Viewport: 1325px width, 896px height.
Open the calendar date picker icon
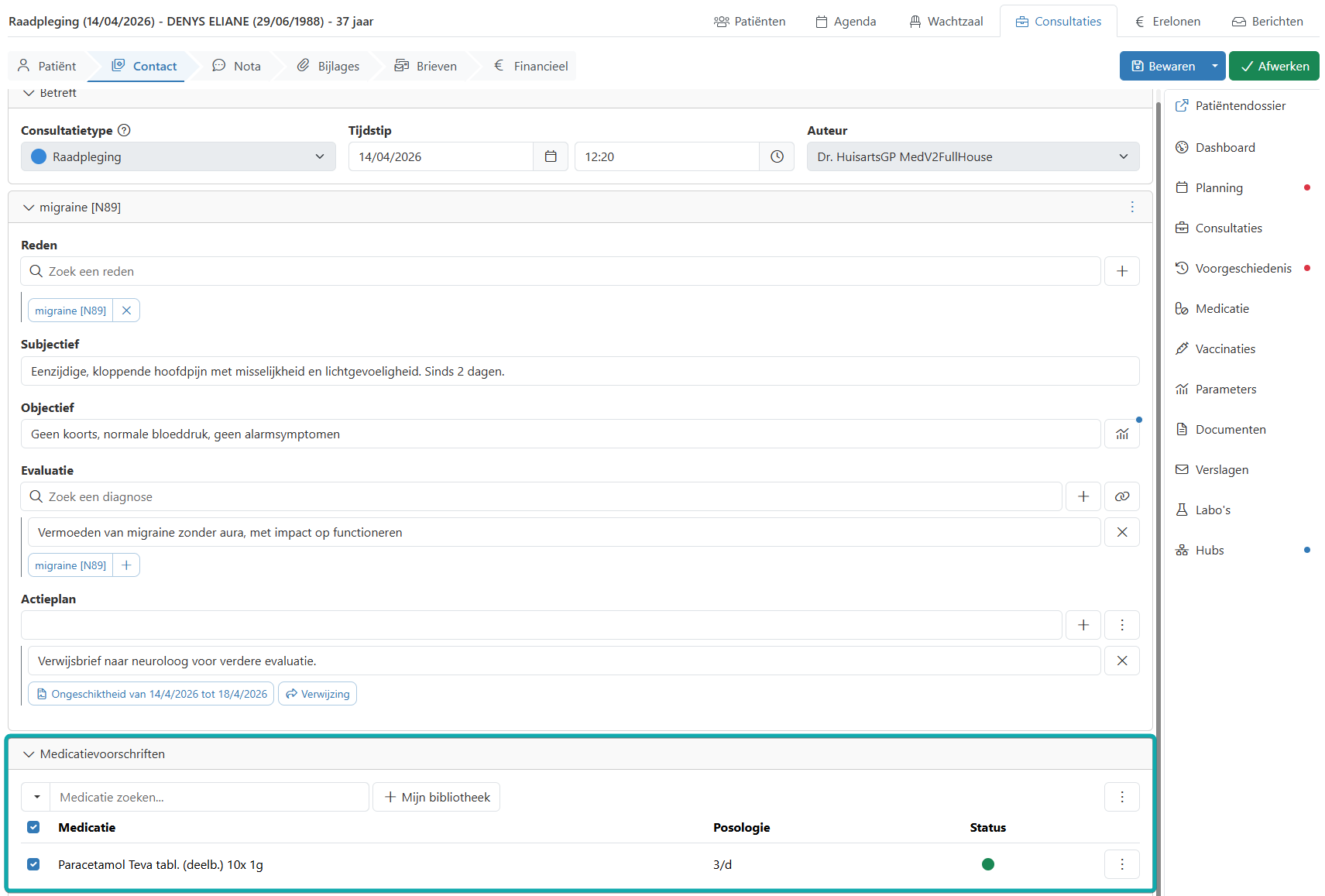click(x=551, y=156)
